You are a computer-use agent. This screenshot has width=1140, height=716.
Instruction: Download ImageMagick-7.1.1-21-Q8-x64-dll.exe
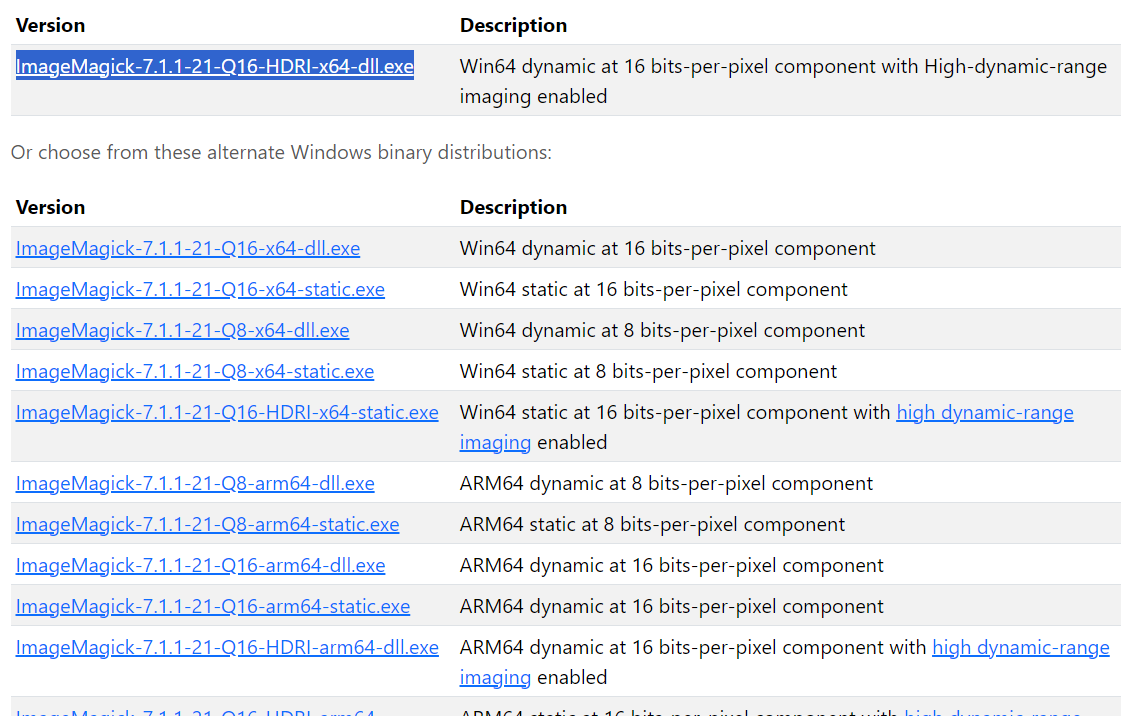point(182,331)
